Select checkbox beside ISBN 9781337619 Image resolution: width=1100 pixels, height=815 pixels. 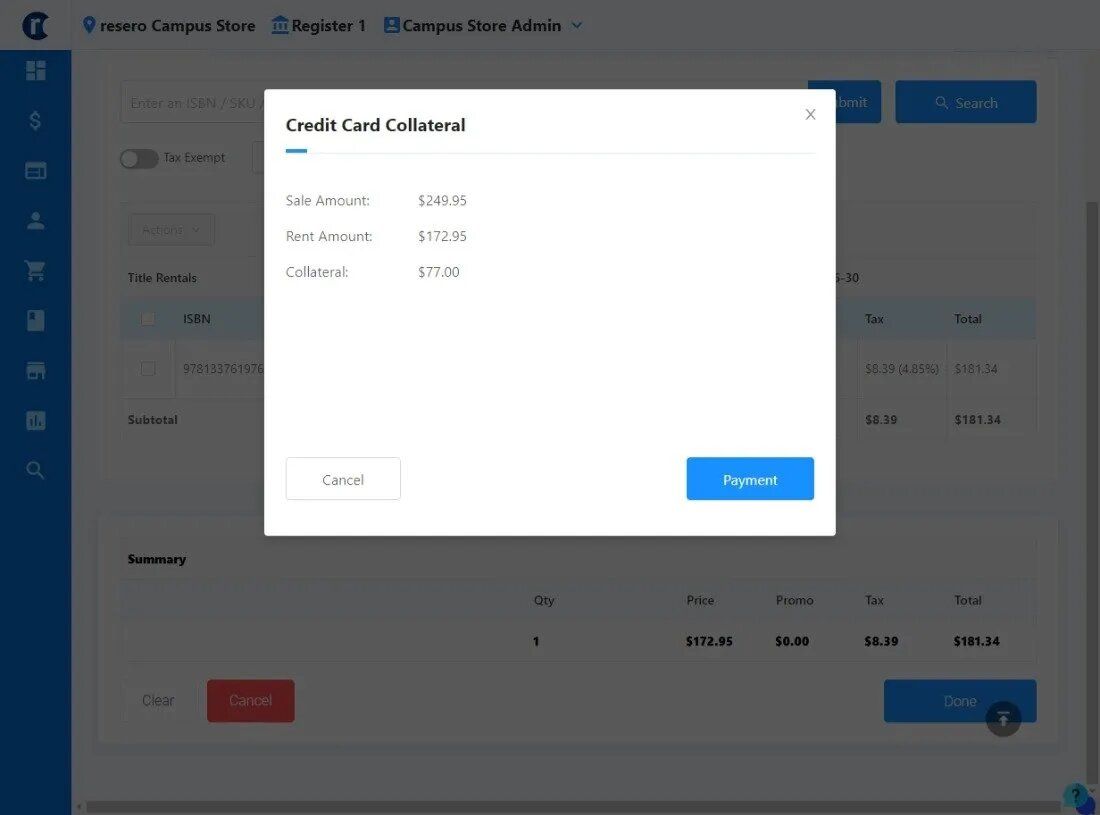pos(147,368)
